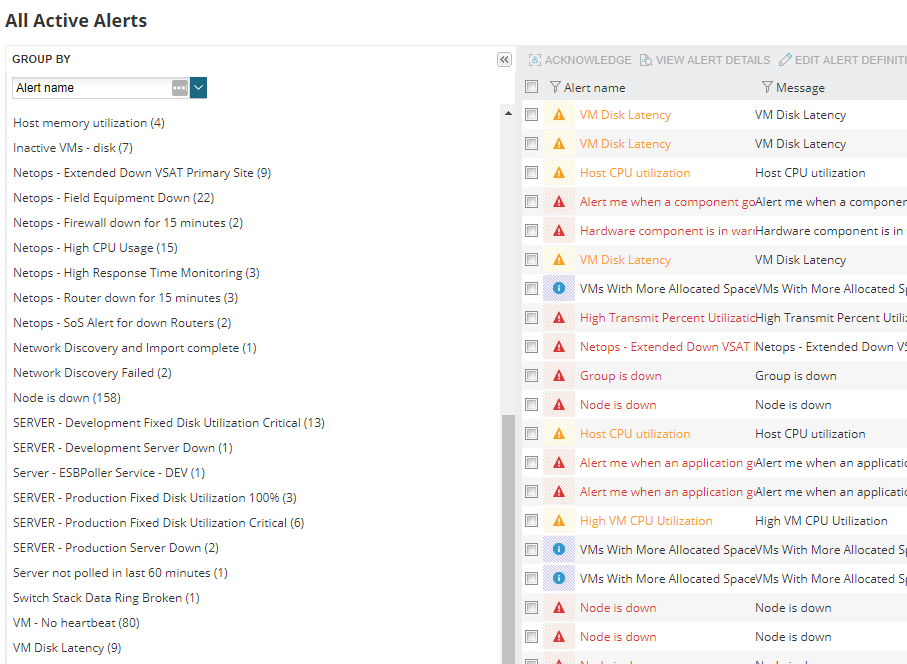Select SERVER - Production Fixed Disk Utilization Critical (6)
907x664 pixels.
pos(158,522)
